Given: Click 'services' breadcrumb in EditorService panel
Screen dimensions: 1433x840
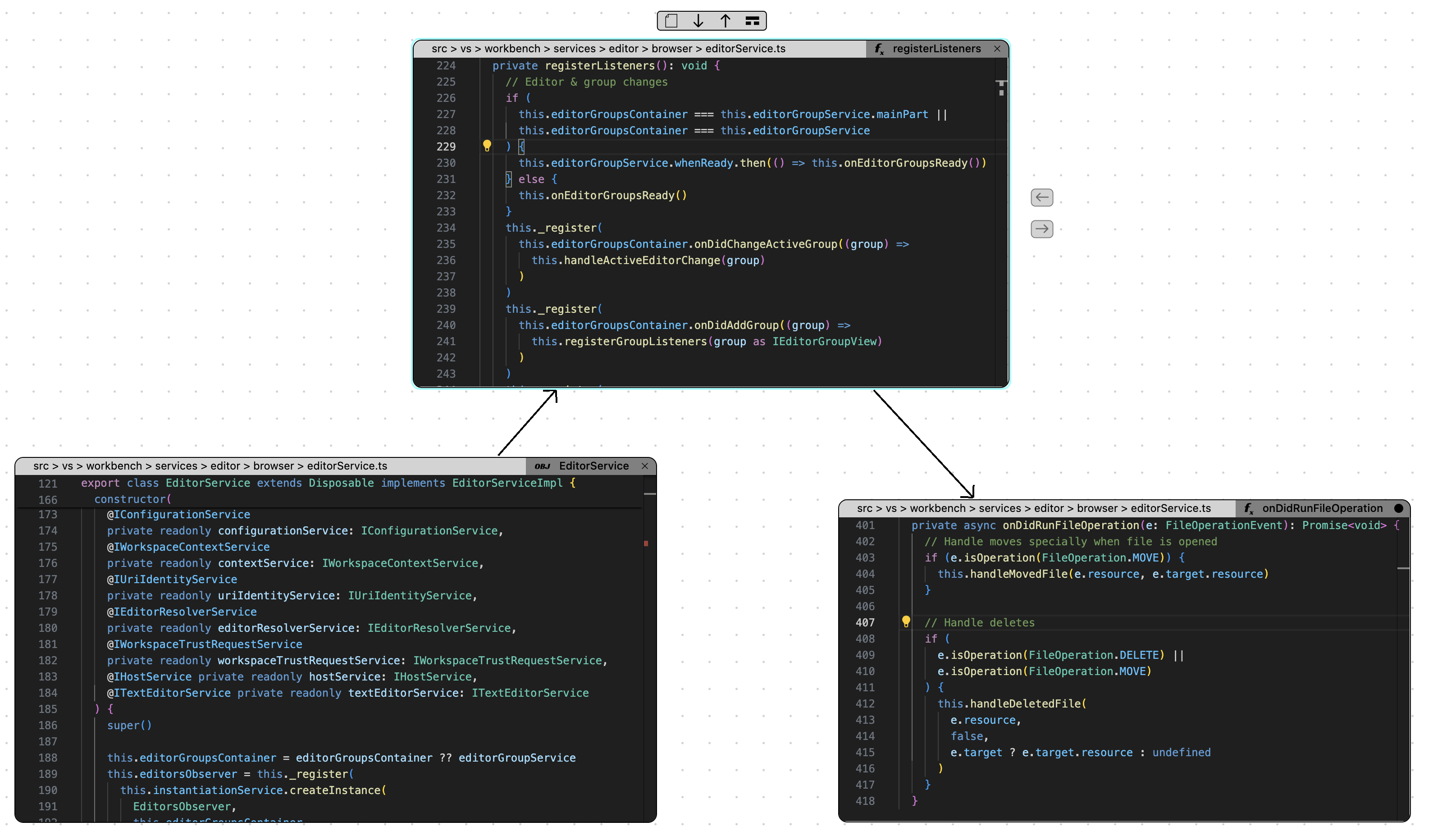Looking at the screenshot, I should point(176,466).
